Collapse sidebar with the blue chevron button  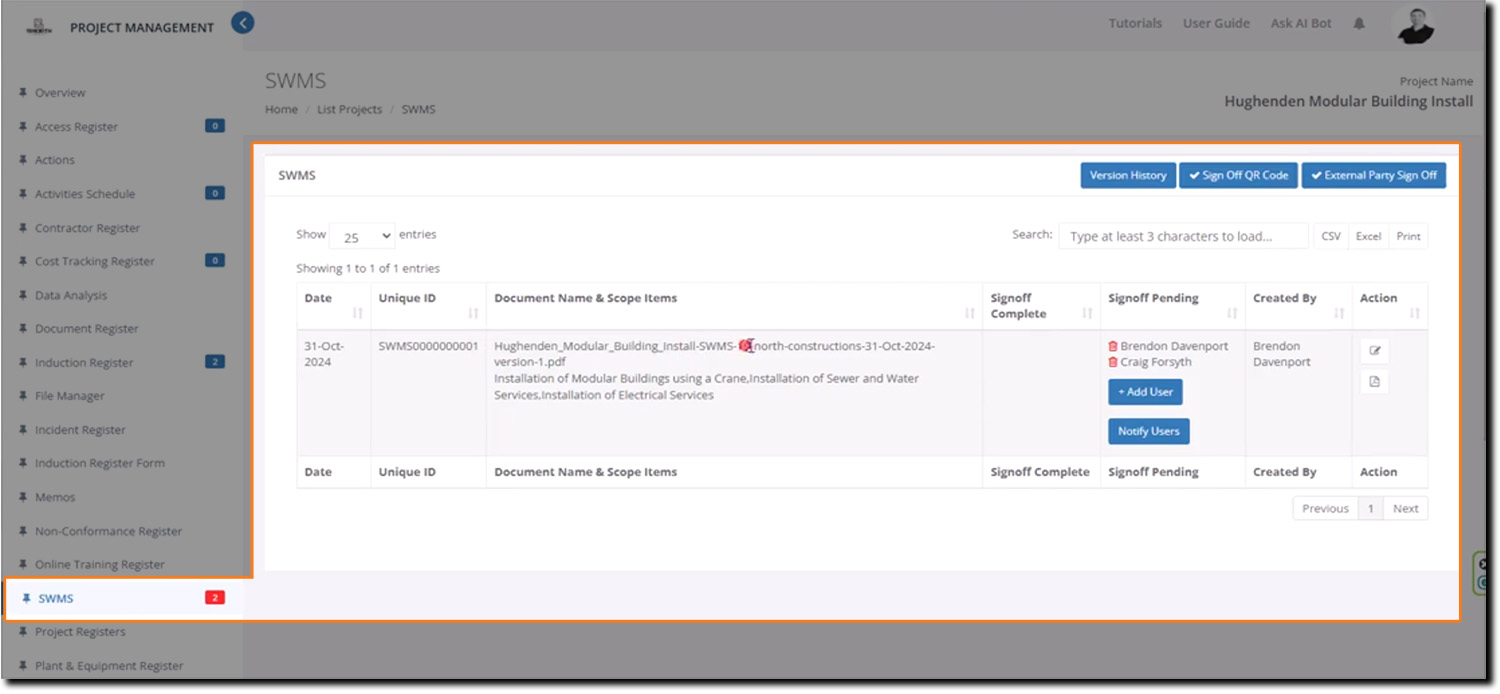point(242,22)
